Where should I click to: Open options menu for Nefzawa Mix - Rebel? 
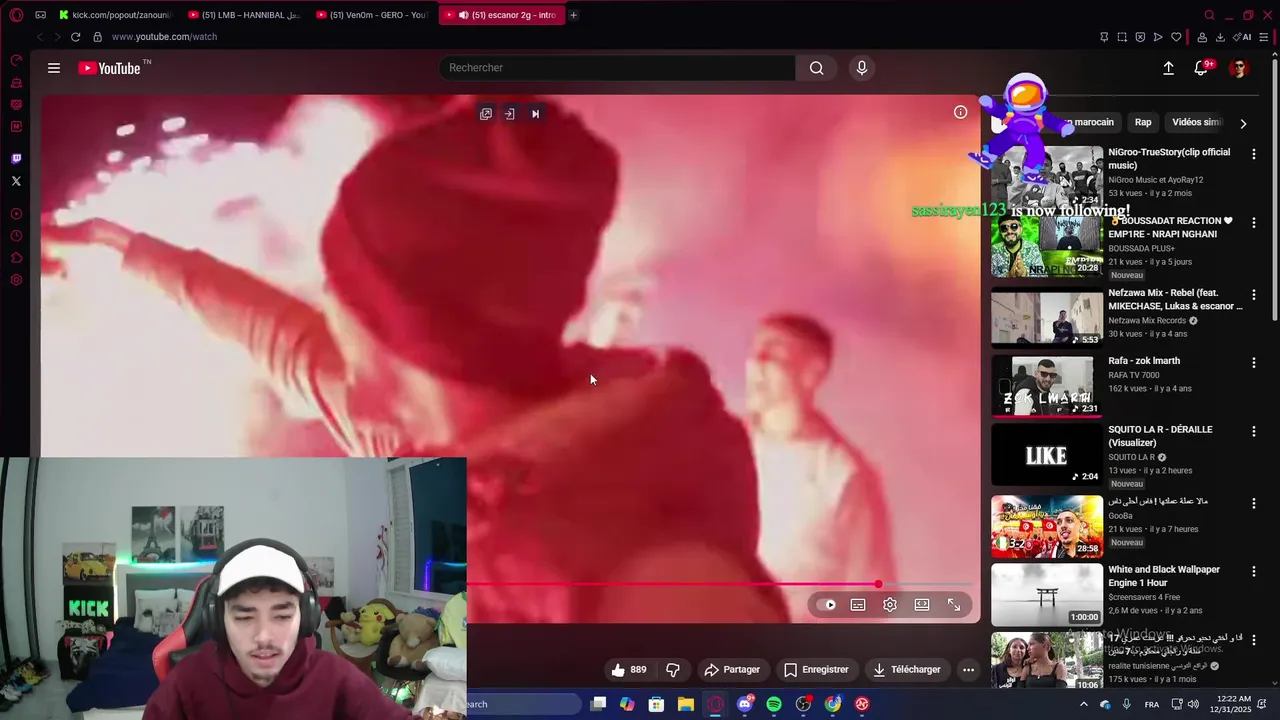(x=1253, y=295)
